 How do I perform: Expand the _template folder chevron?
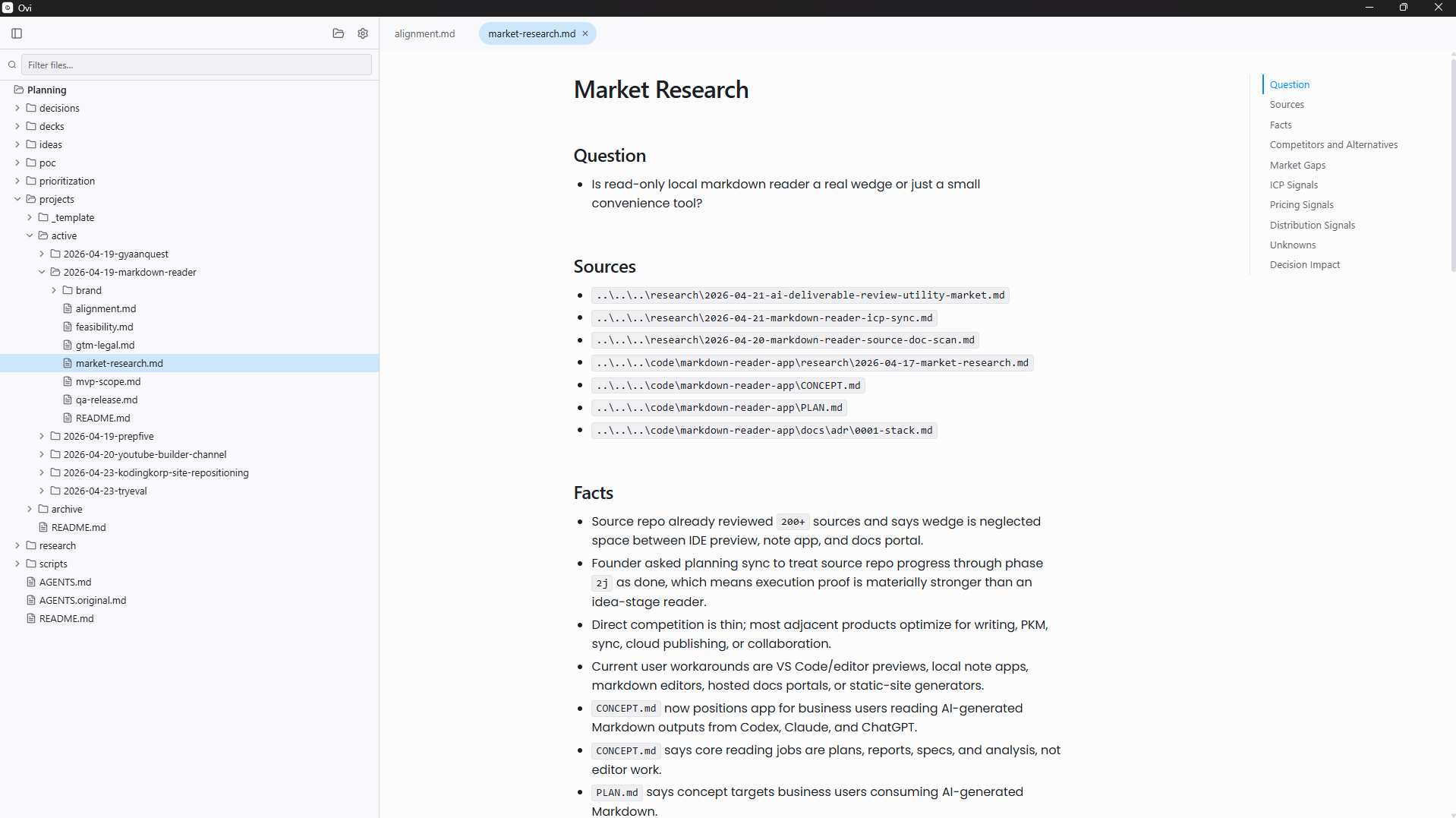30,218
